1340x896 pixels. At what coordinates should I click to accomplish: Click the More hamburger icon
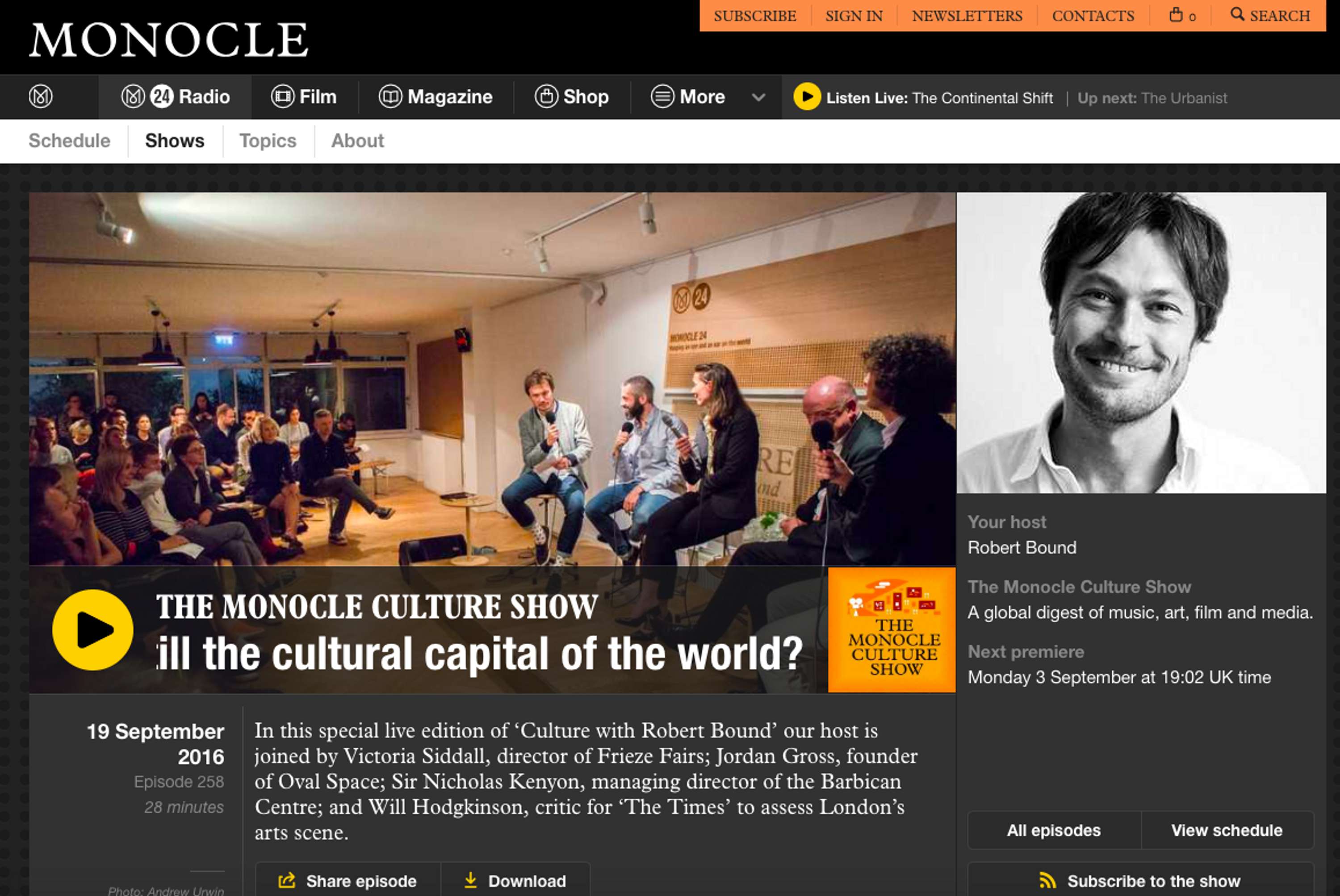[x=662, y=96]
